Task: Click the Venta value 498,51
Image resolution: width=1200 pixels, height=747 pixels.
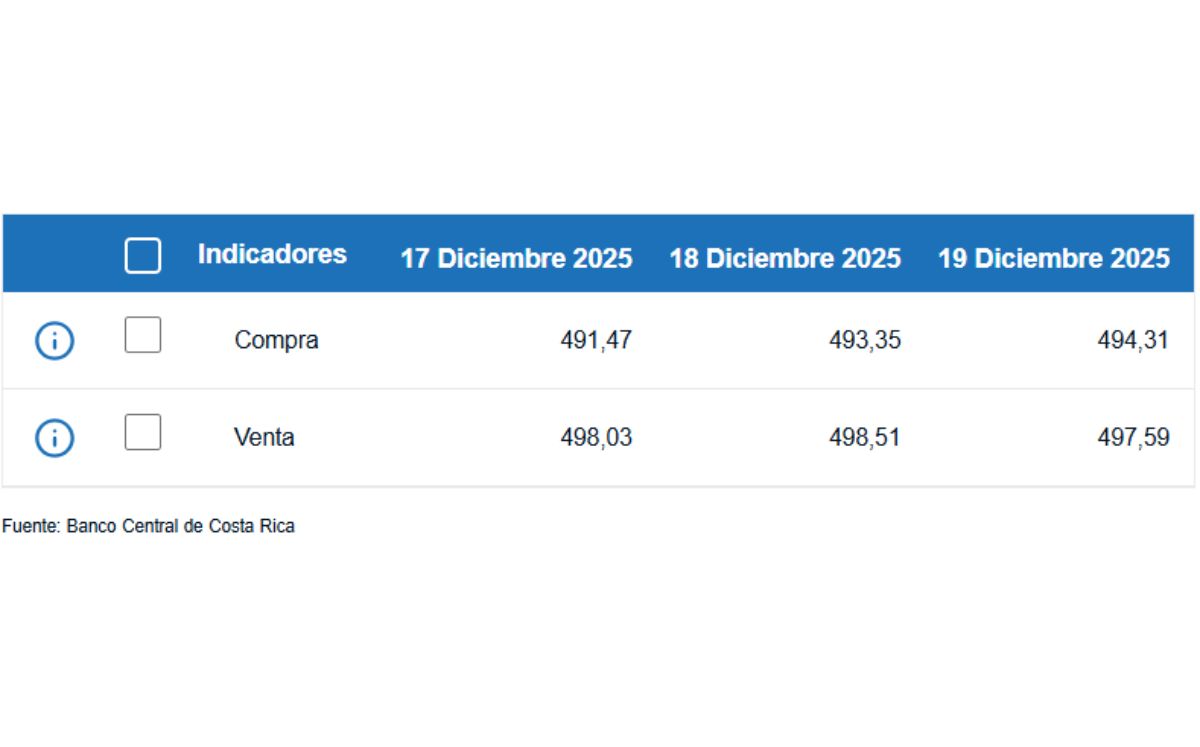Action: click(864, 437)
